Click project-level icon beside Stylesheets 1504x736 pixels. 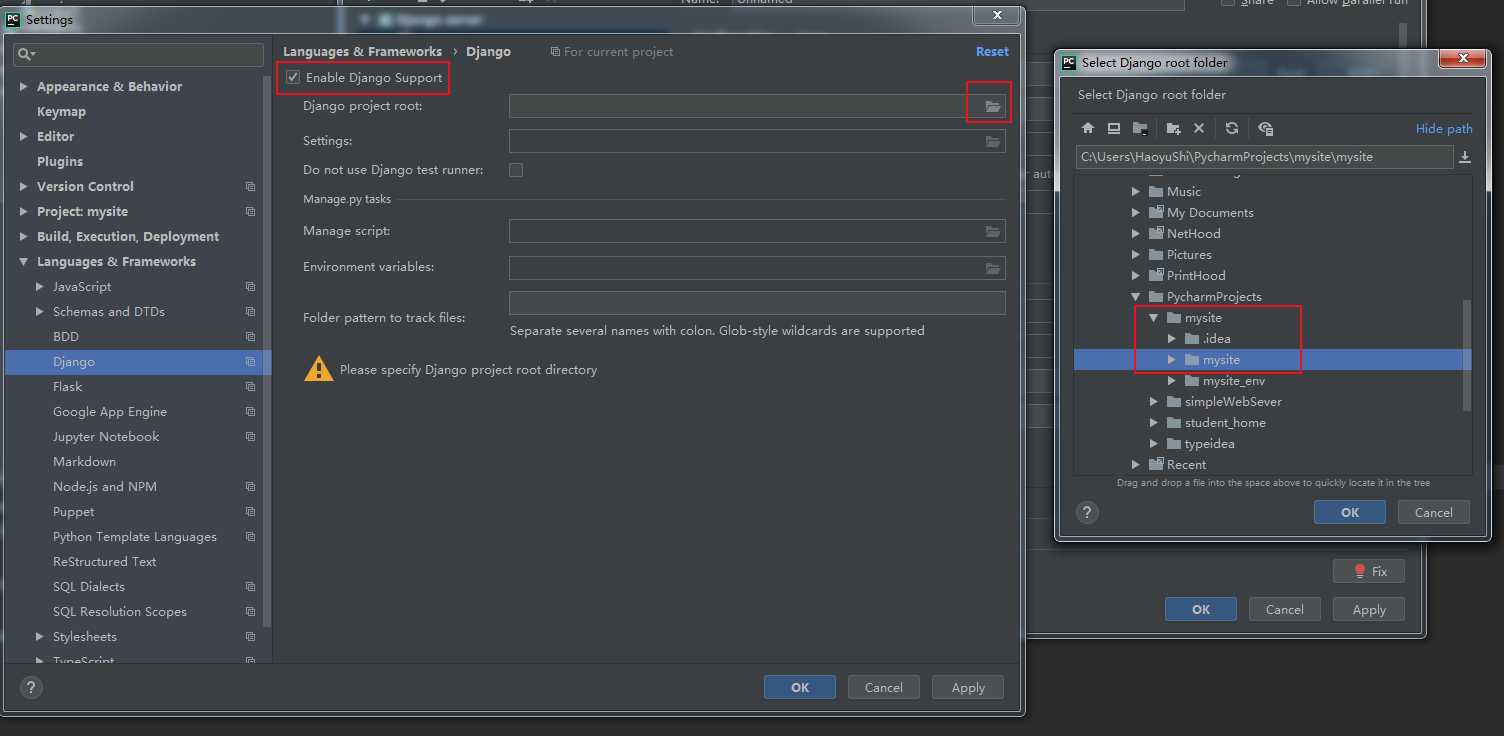pyautogui.click(x=250, y=637)
